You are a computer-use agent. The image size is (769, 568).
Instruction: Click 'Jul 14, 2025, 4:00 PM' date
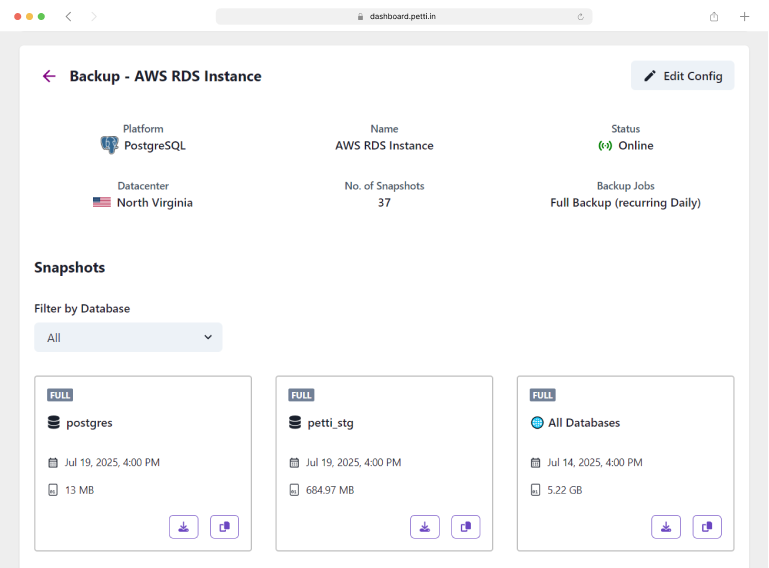(x=595, y=463)
